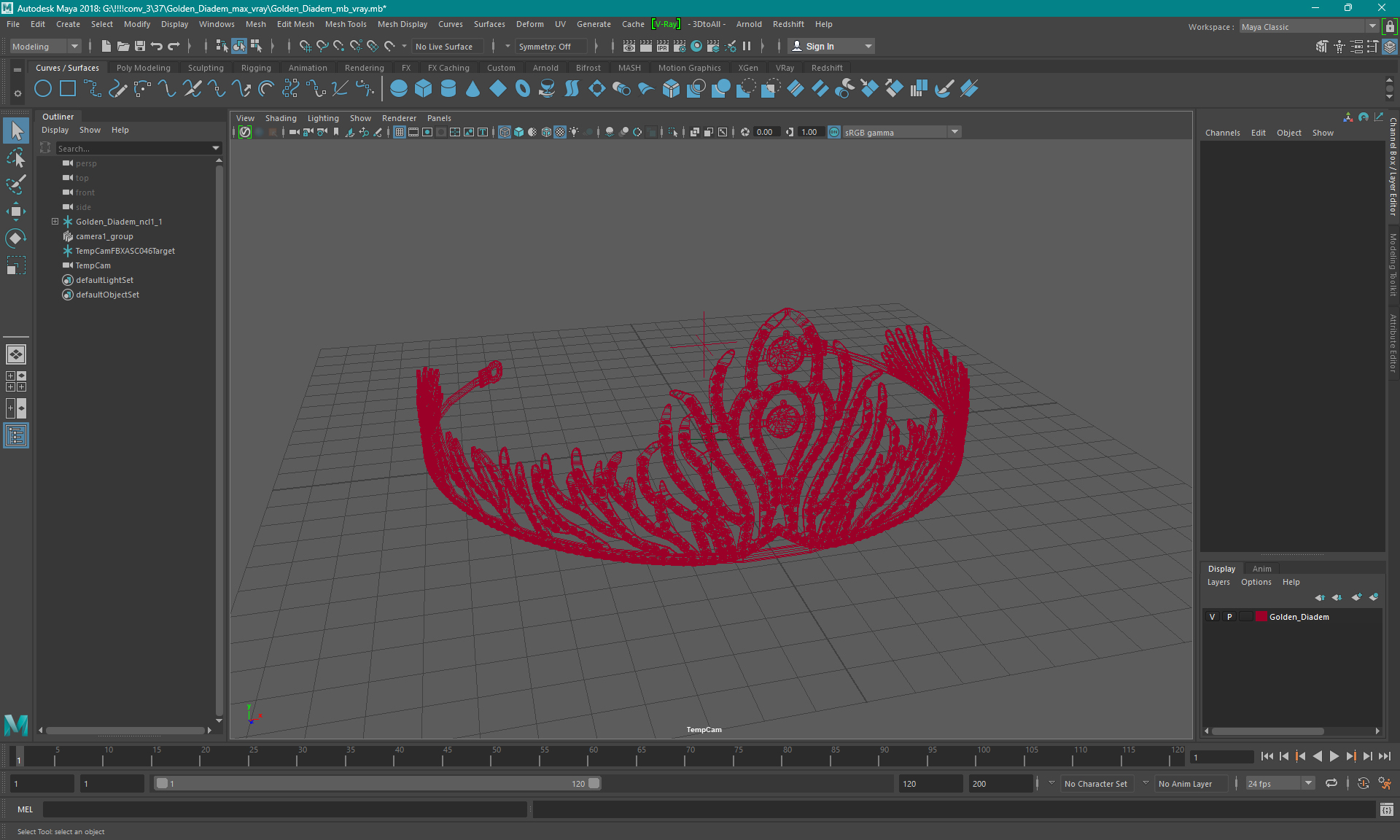Open the Mesh Tools menu
Viewport: 1400px width, 840px height.
(346, 24)
